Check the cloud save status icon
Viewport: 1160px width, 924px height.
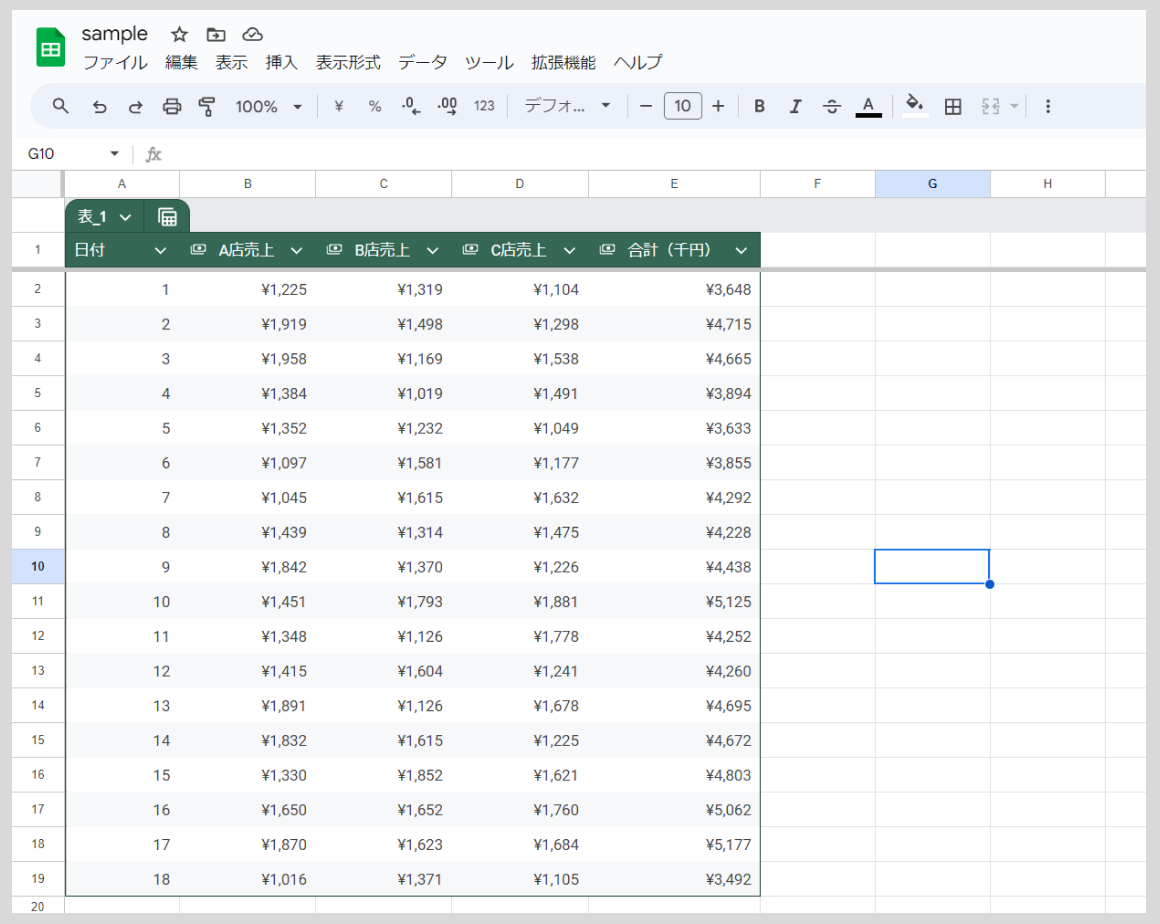click(252, 35)
